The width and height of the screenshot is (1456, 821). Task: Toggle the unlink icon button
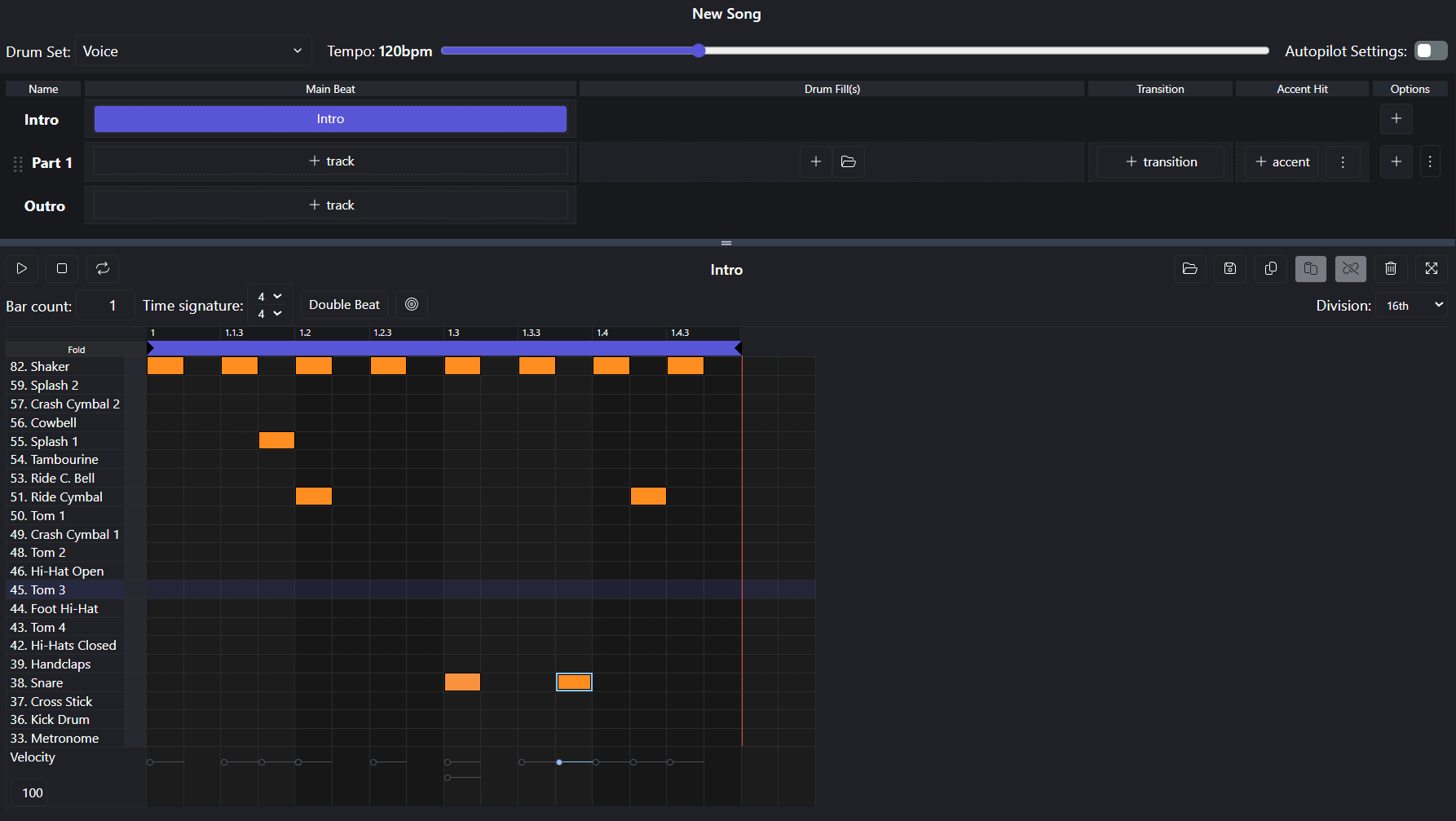point(1351,268)
